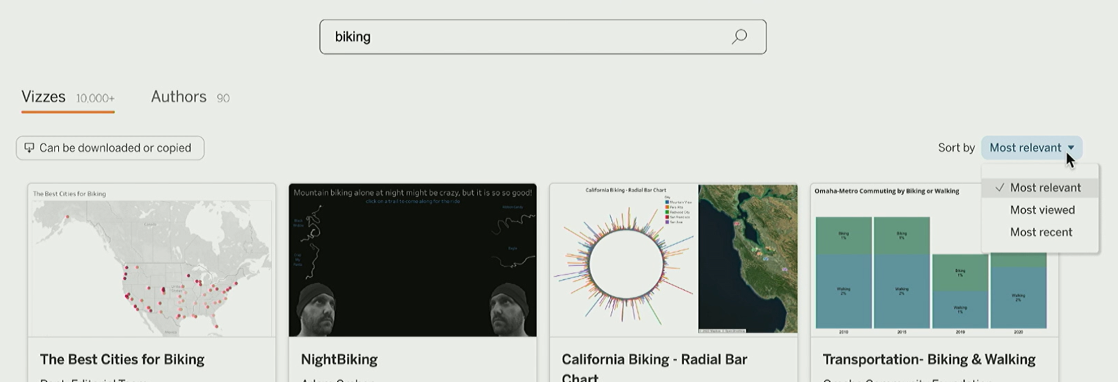Switch to the Vizzes tab
Image resolution: width=1118 pixels, height=382 pixels.
click(68, 97)
